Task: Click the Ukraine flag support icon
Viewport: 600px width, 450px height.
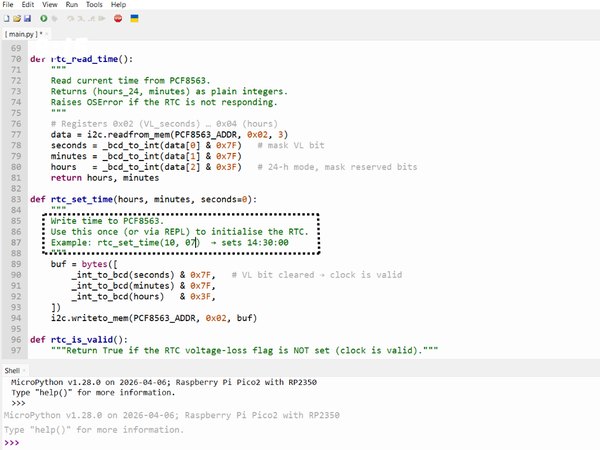Action: click(x=134, y=18)
